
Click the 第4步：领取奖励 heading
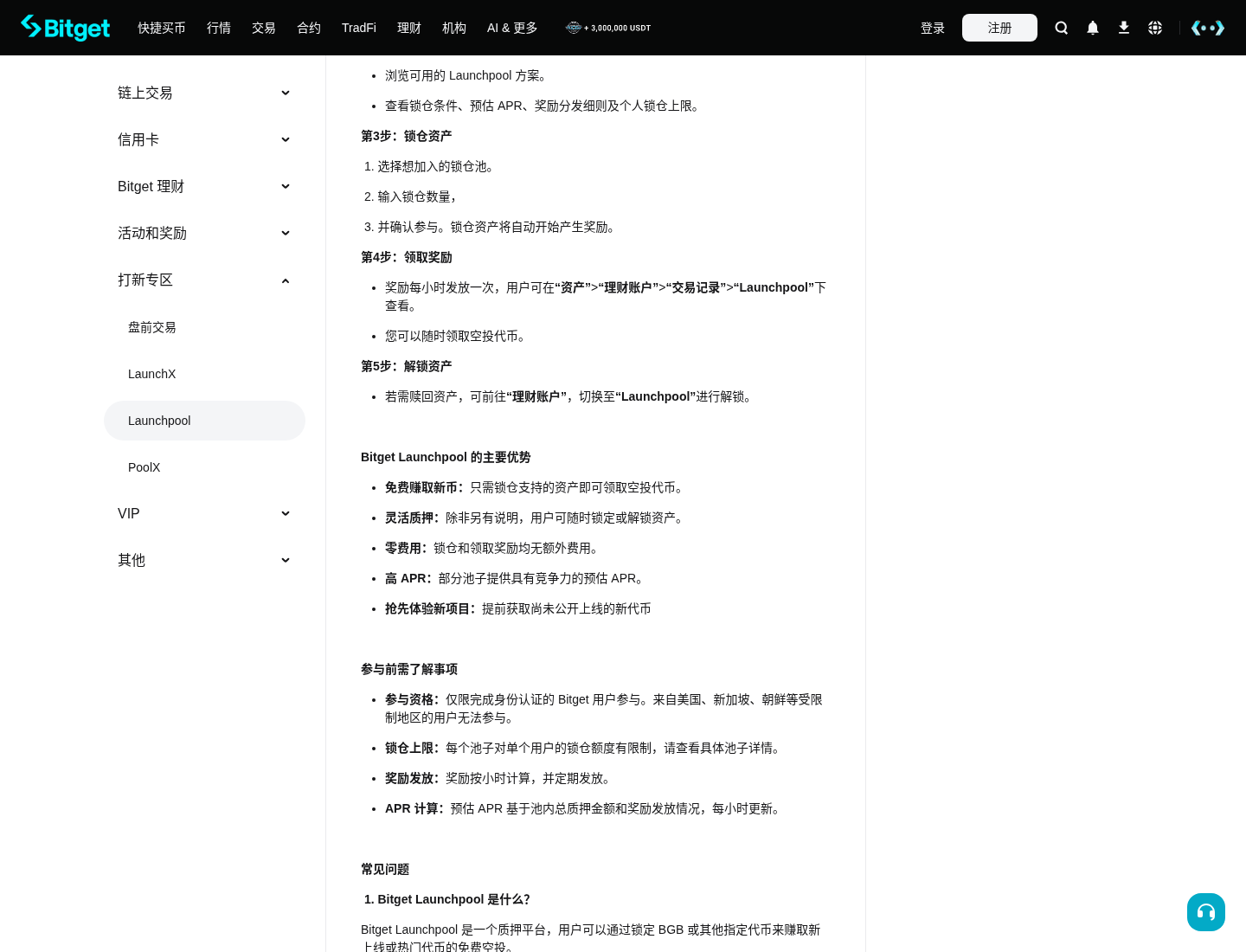pyautogui.click(x=407, y=257)
